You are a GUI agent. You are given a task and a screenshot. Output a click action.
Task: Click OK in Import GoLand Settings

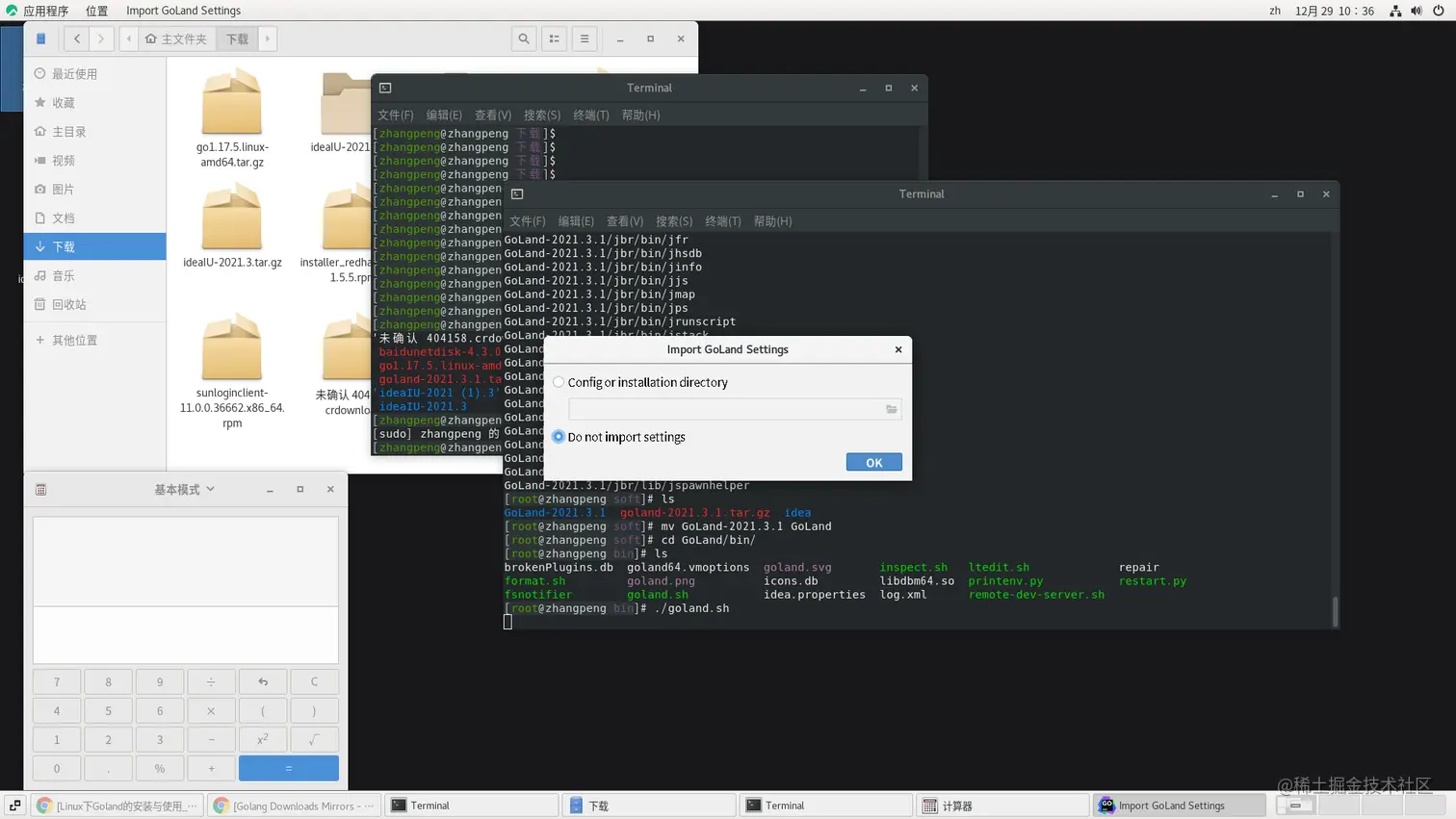point(874,463)
